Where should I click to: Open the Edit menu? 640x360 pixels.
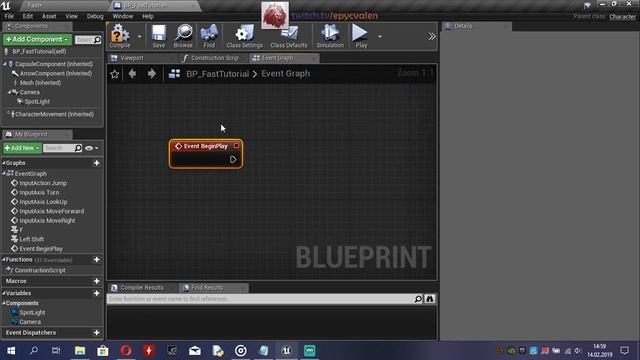tap(28, 16)
